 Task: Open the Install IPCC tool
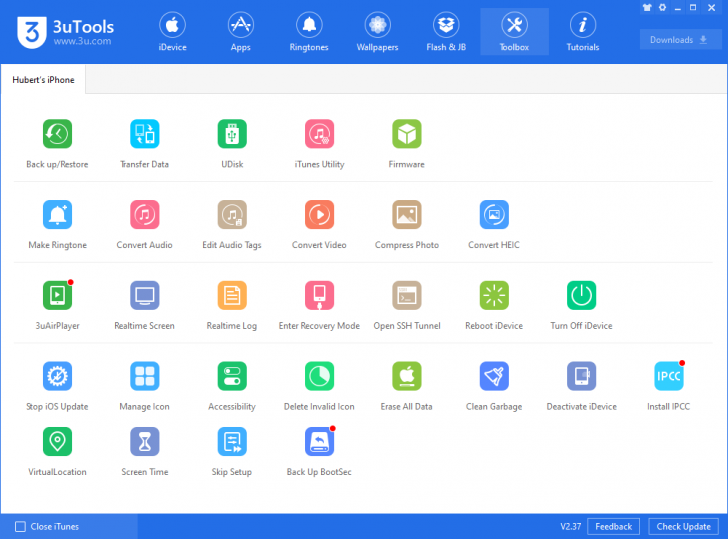(x=669, y=376)
